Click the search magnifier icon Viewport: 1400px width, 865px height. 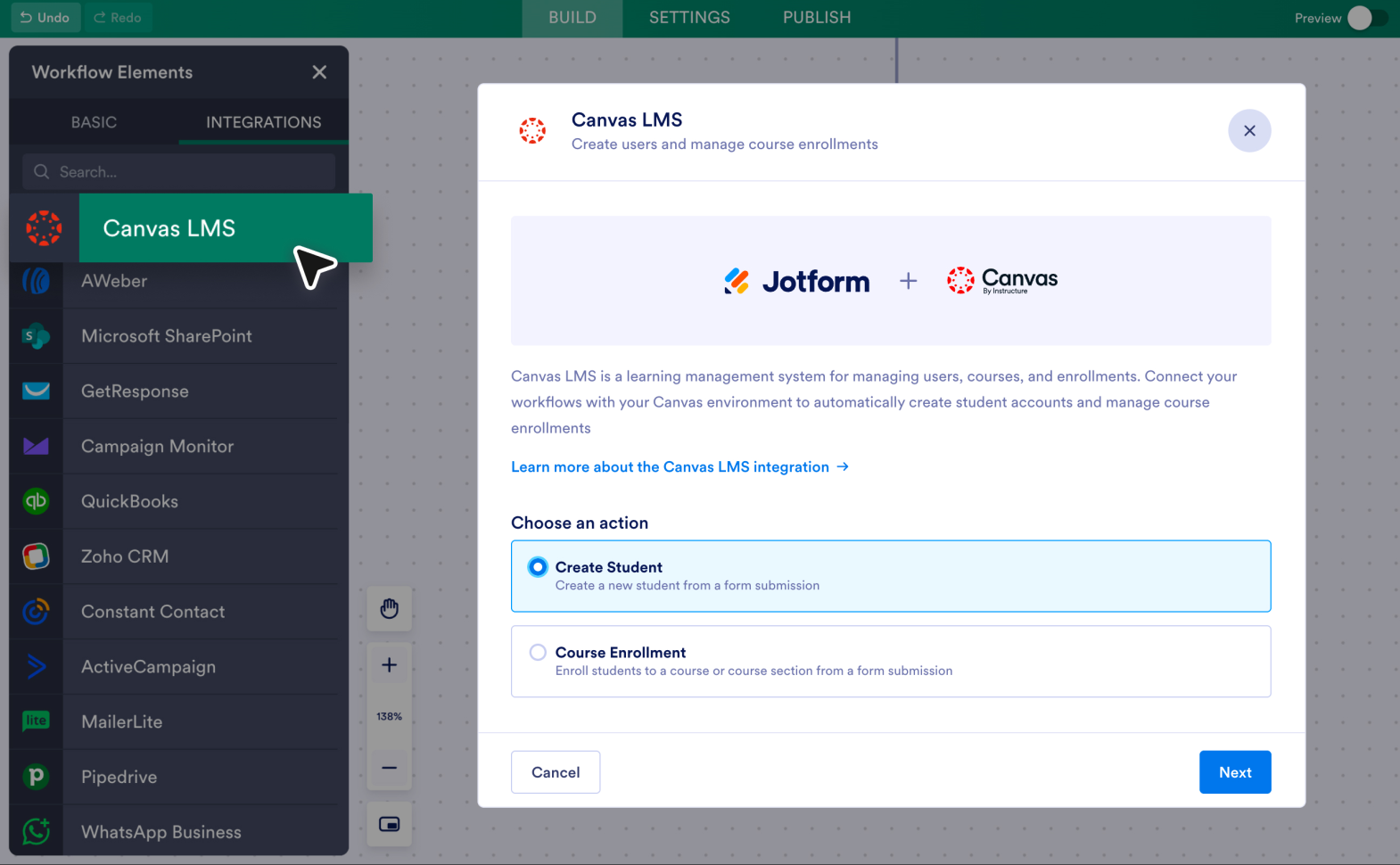pos(41,171)
